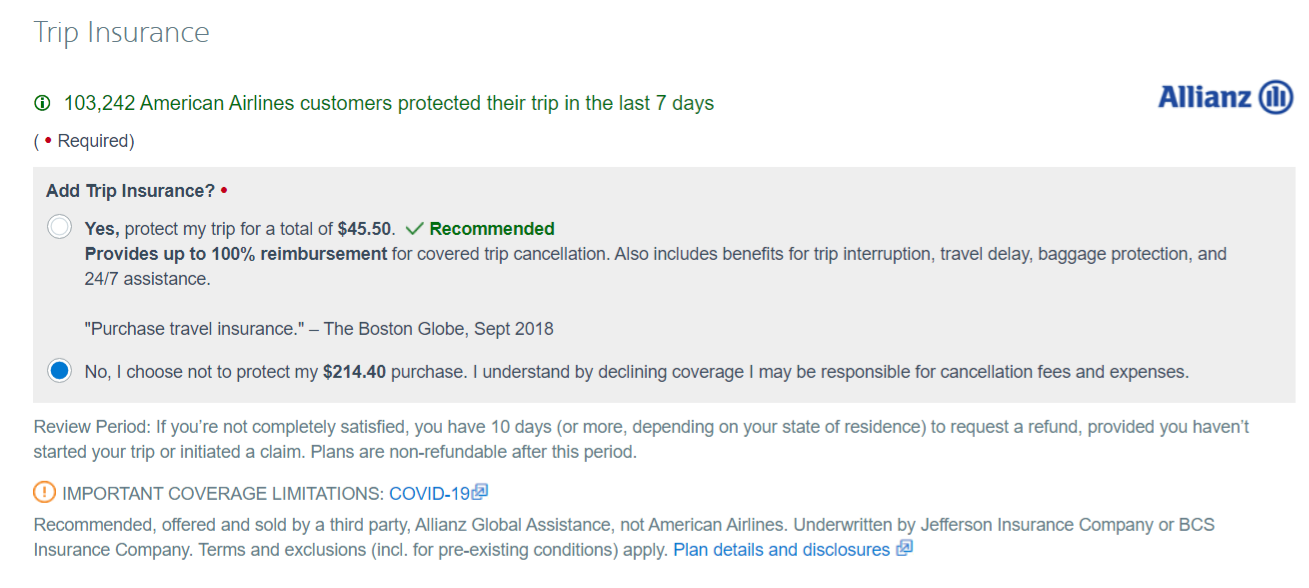Image resolution: width=1309 pixels, height=588 pixels.
Task: Click the Trip Insurance page heading
Action: 122,32
